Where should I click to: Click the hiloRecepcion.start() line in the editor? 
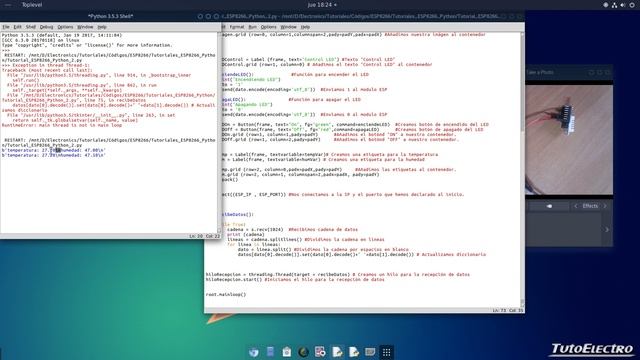click(295, 280)
